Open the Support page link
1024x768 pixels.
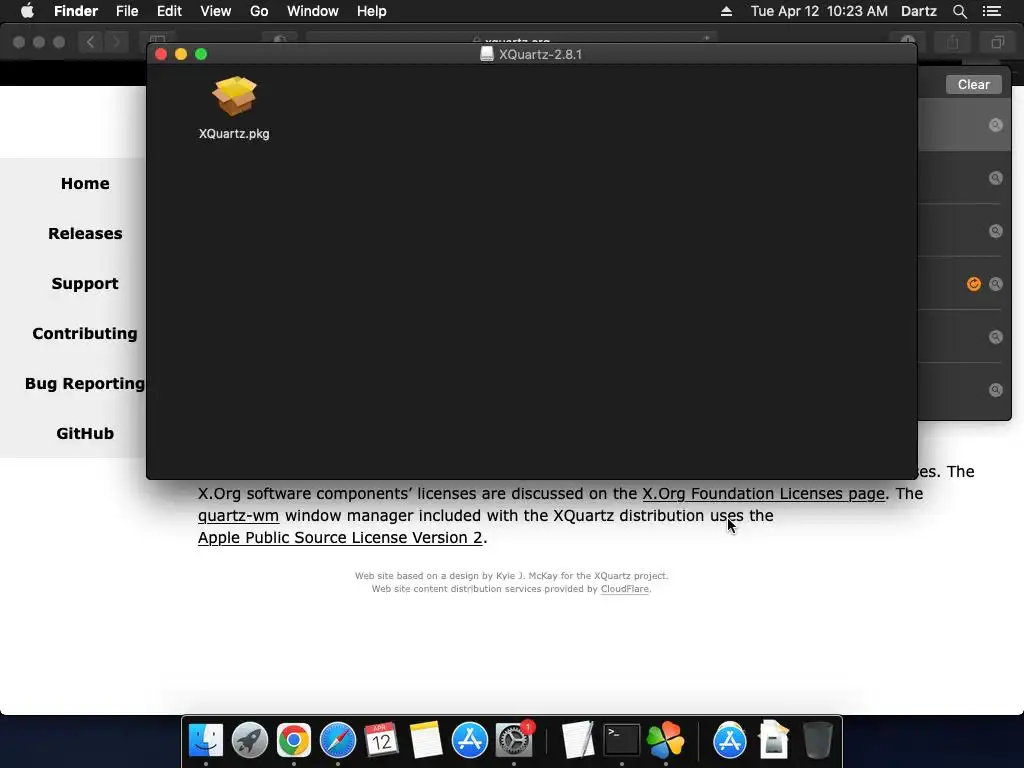click(x=85, y=283)
